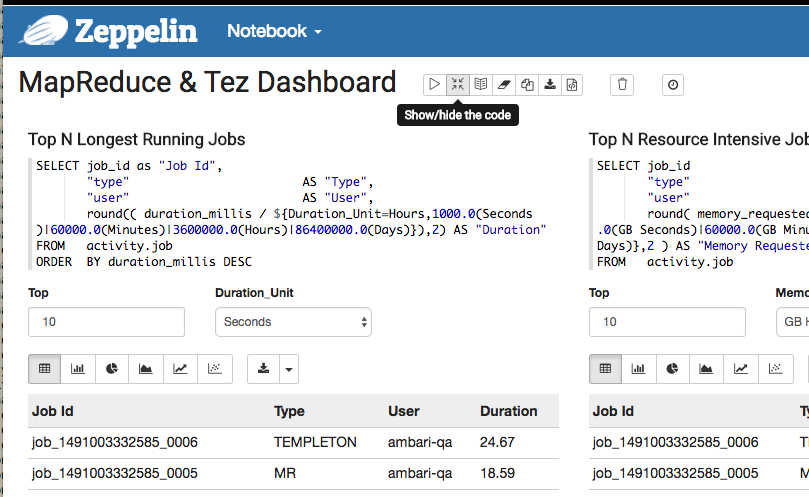Download the longest running jobs data

[263, 369]
